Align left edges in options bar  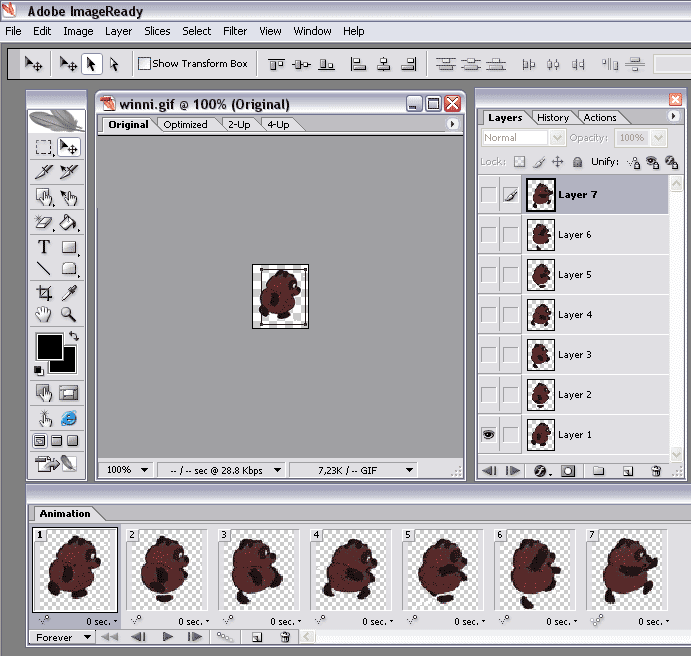click(x=358, y=64)
